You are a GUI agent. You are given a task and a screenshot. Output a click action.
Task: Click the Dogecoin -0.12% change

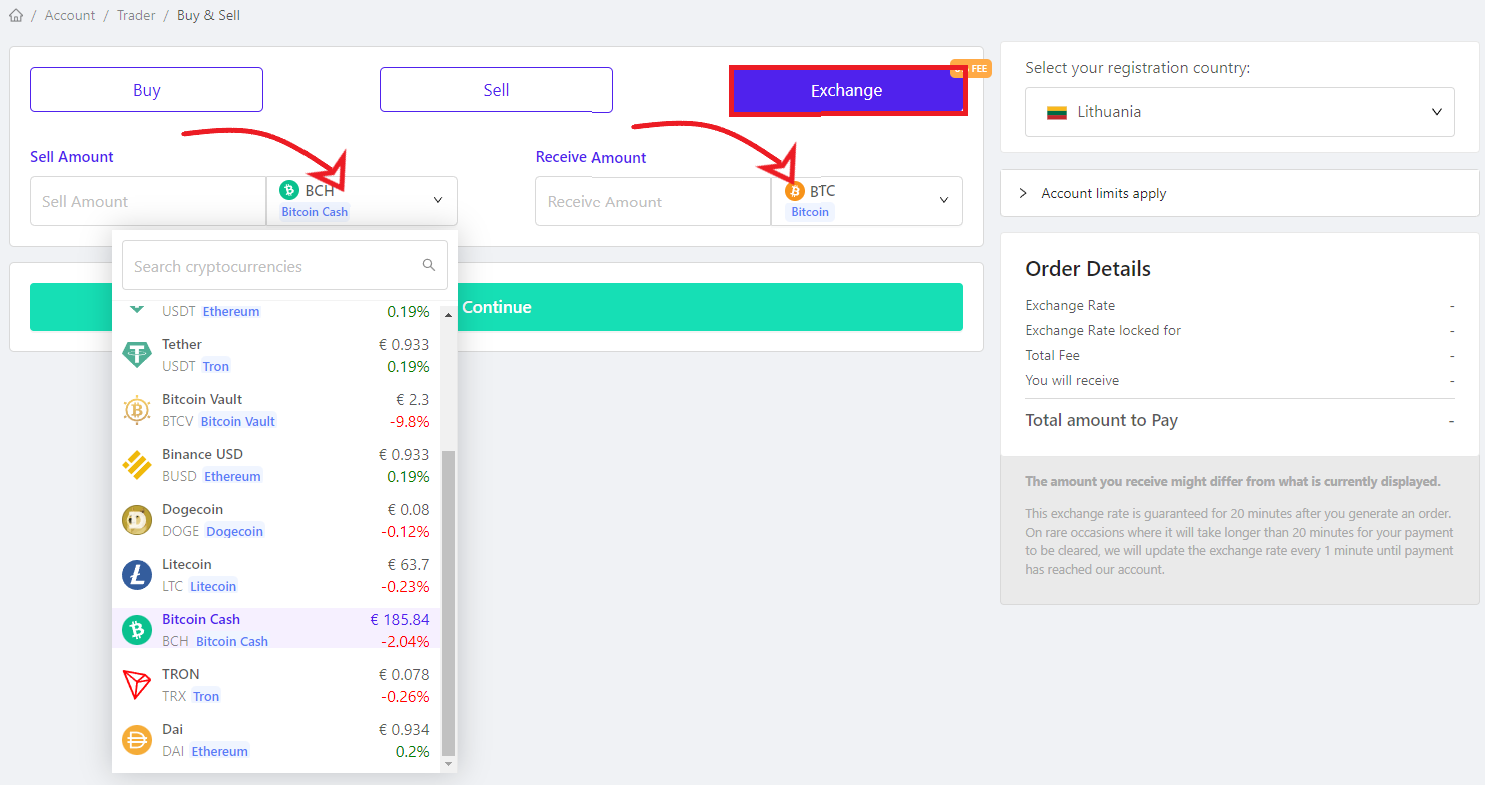[405, 531]
